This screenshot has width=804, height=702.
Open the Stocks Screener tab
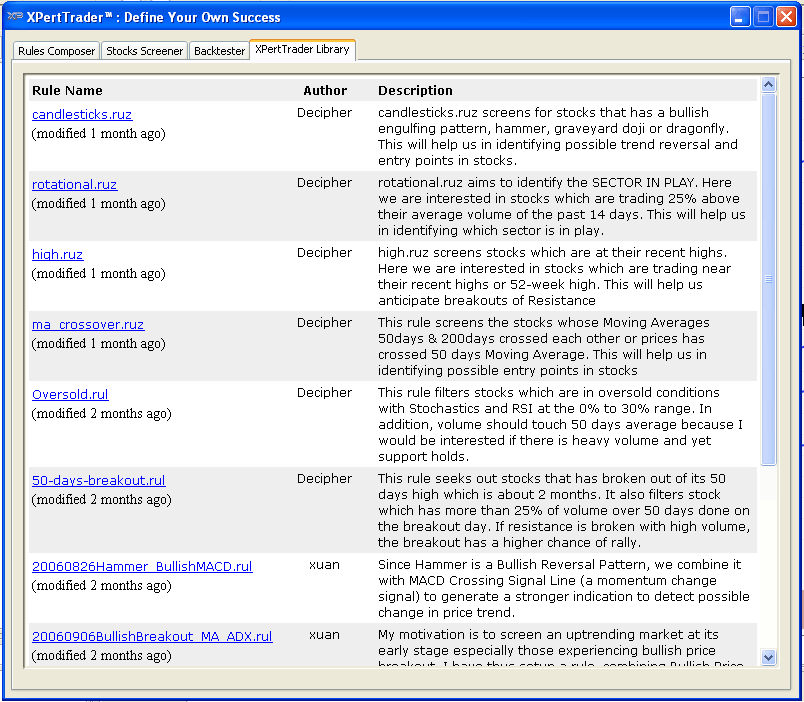coord(145,51)
